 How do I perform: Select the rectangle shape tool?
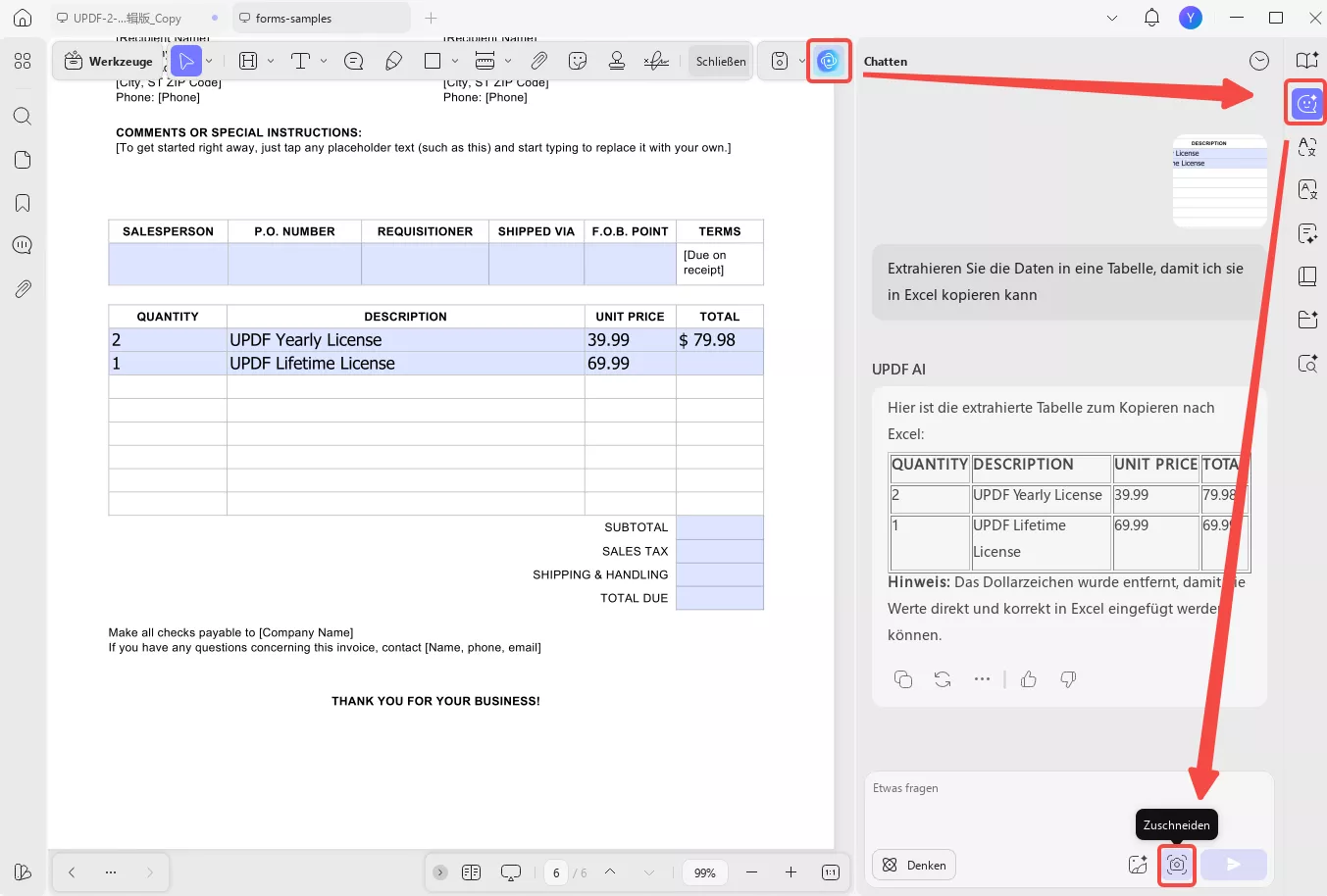(x=432, y=61)
